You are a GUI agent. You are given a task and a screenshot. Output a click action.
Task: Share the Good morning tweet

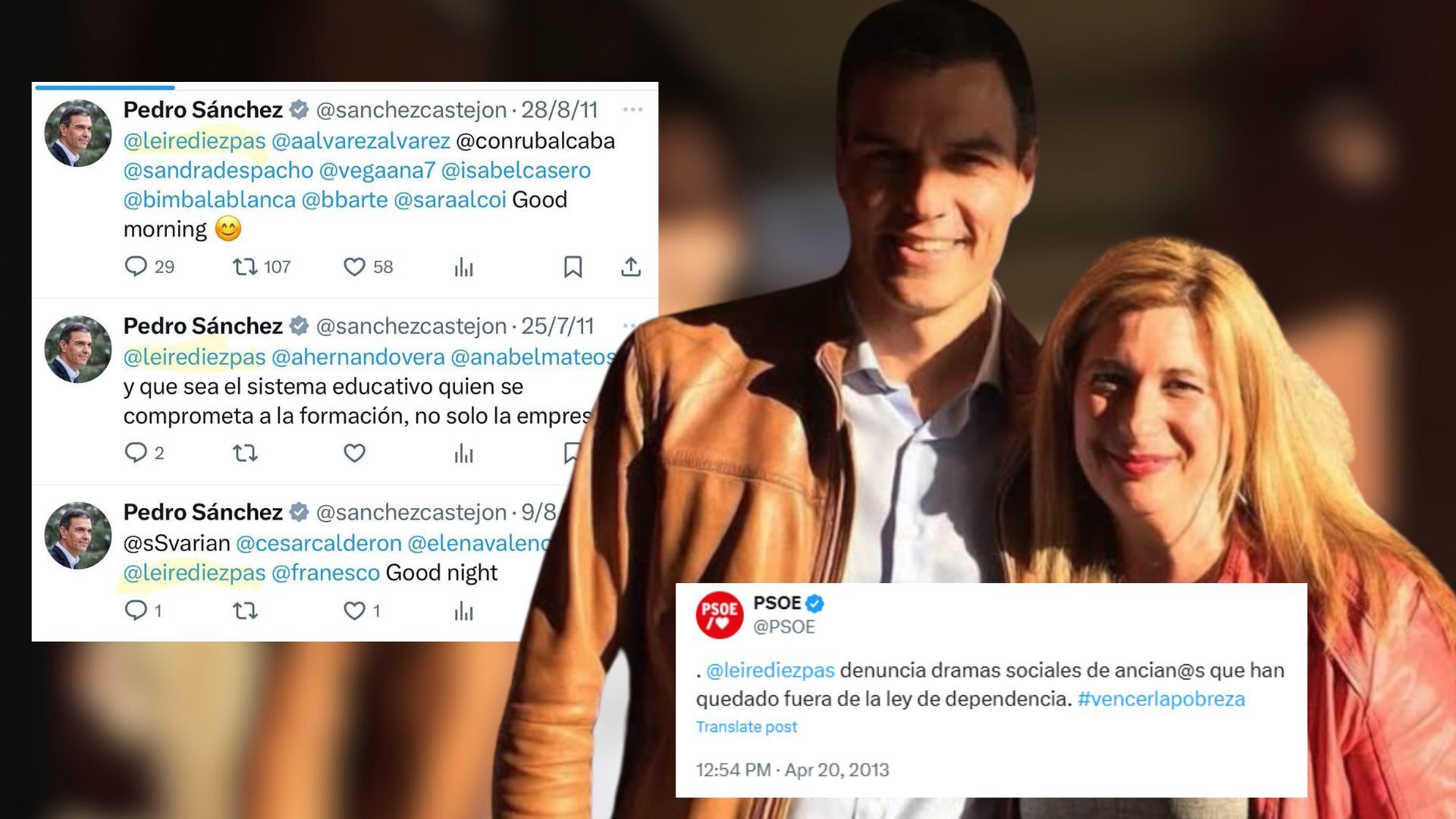click(x=631, y=267)
